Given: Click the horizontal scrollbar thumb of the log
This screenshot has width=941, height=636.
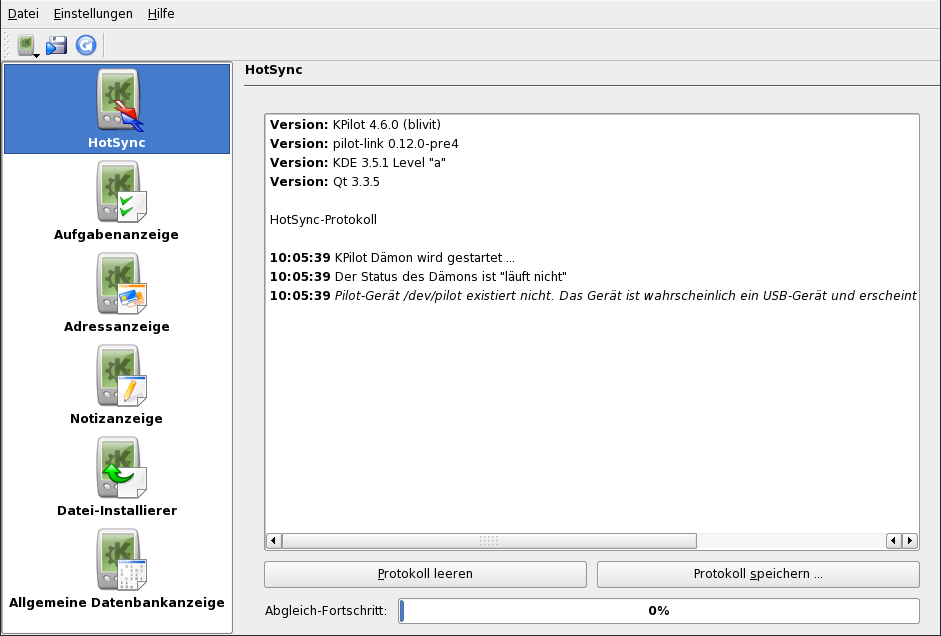Looking at the screenshot, I should [x=489, y=541].
